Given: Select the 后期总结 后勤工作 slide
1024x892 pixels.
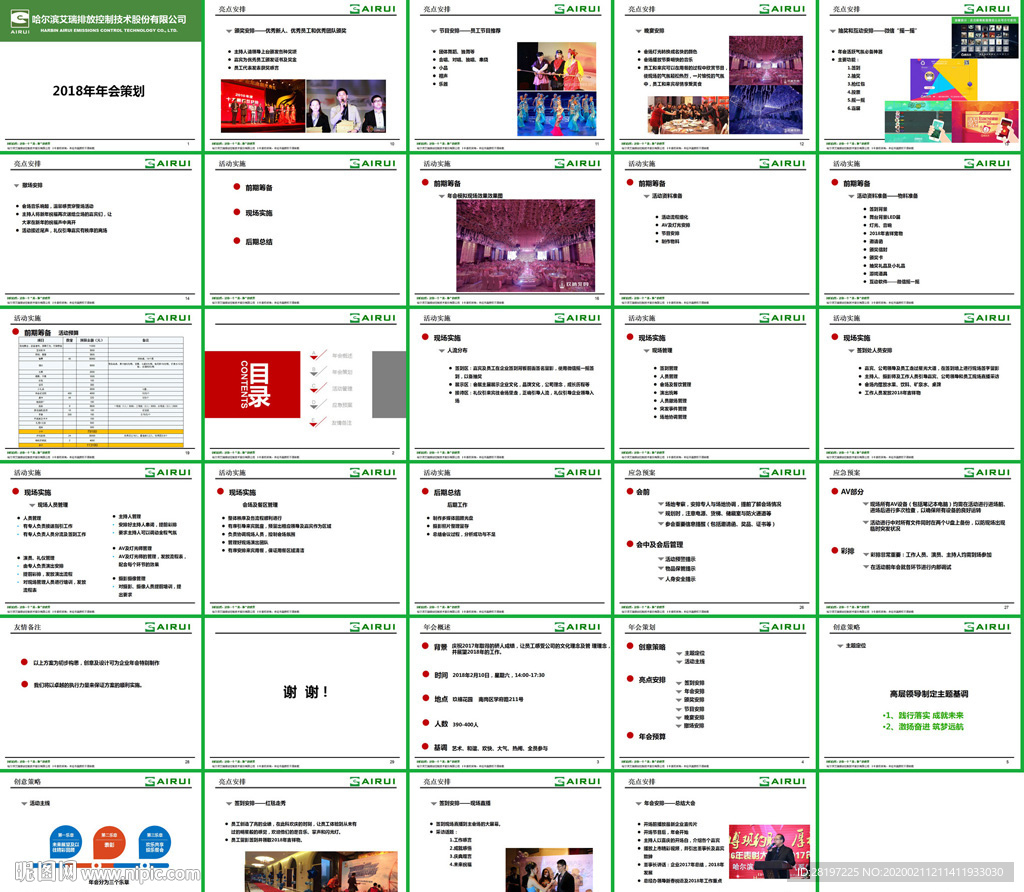Looking at the screenshot, I should point(510,539).
